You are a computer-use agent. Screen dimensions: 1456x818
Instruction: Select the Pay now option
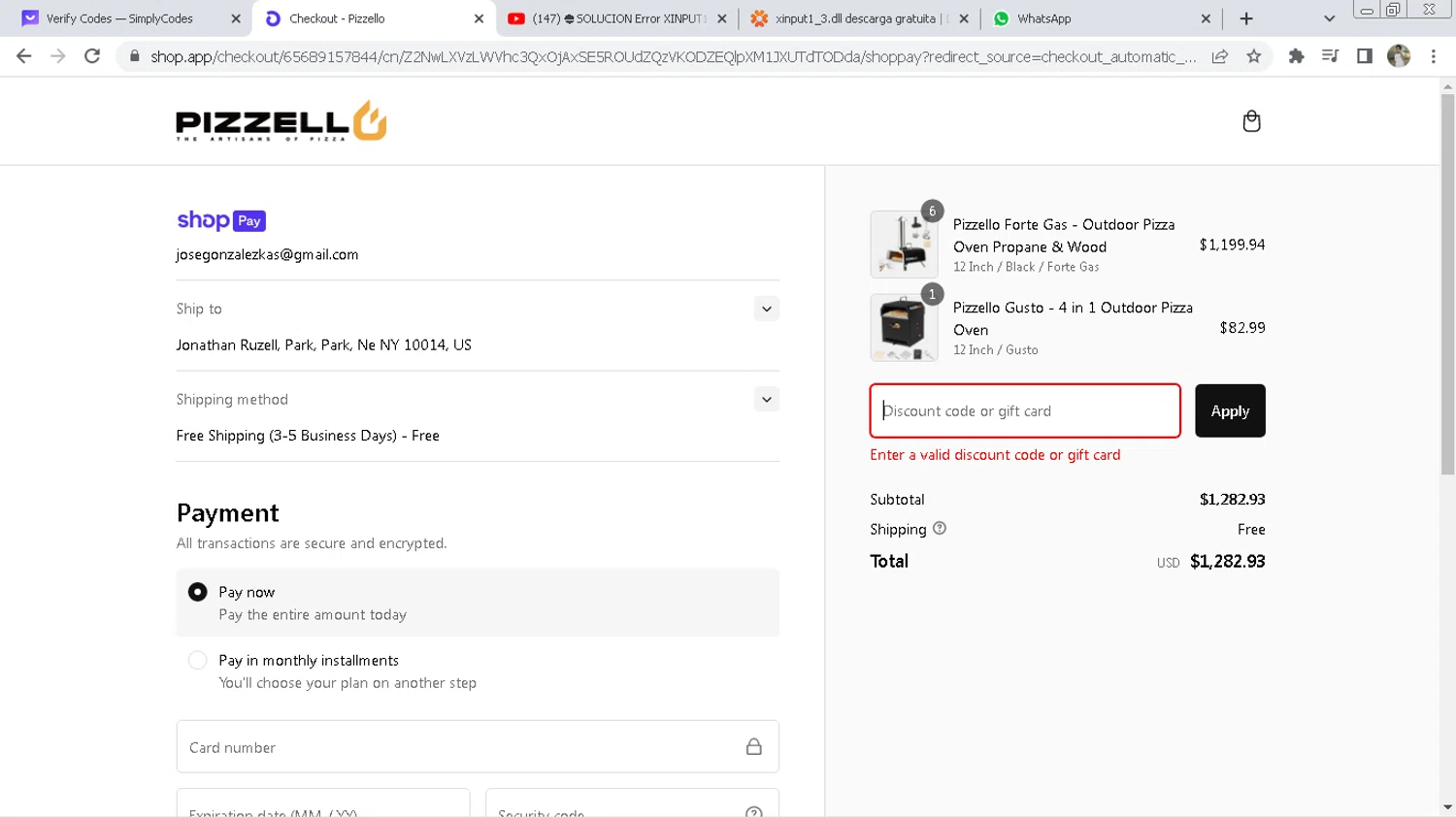click(x=198, y=592)
